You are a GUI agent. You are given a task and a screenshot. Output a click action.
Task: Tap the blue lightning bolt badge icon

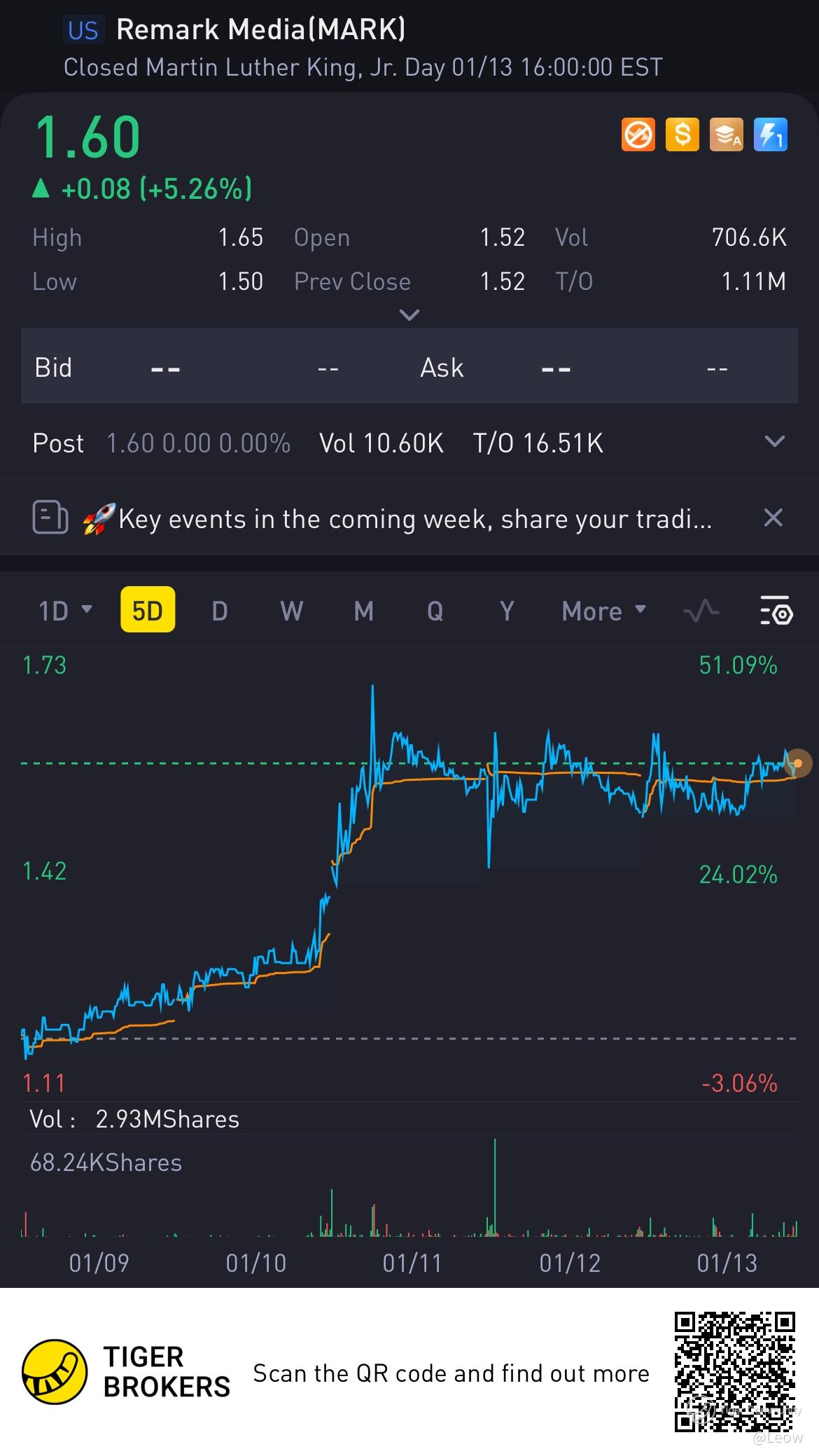point(770,134)
